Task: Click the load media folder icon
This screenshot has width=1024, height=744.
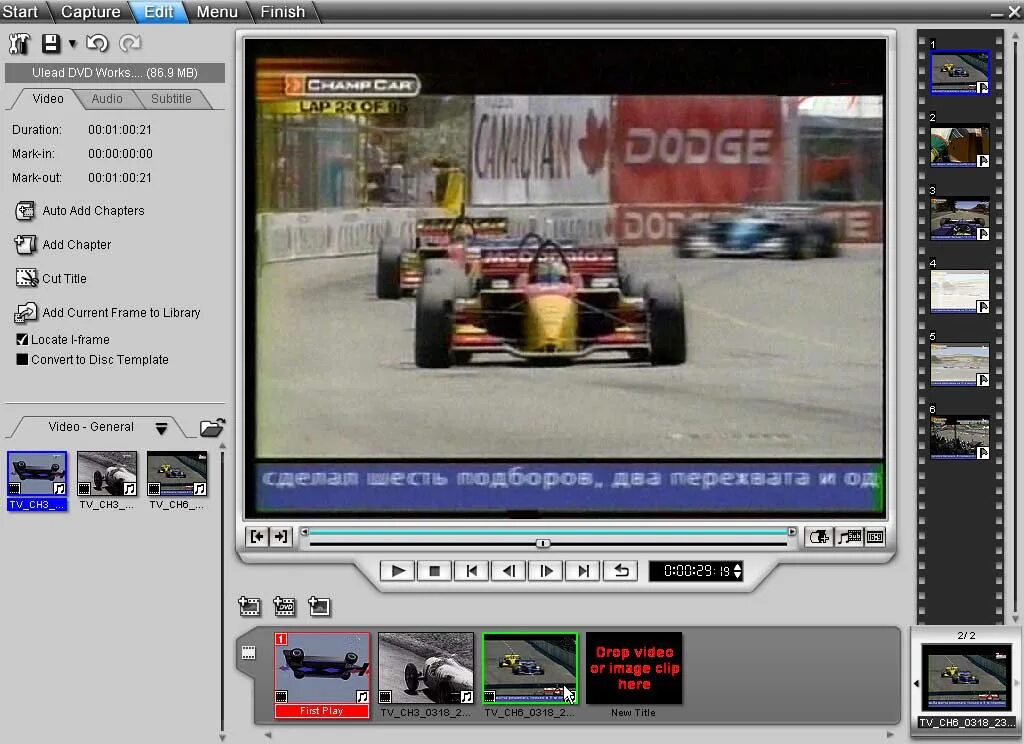Action: point(212,427)
